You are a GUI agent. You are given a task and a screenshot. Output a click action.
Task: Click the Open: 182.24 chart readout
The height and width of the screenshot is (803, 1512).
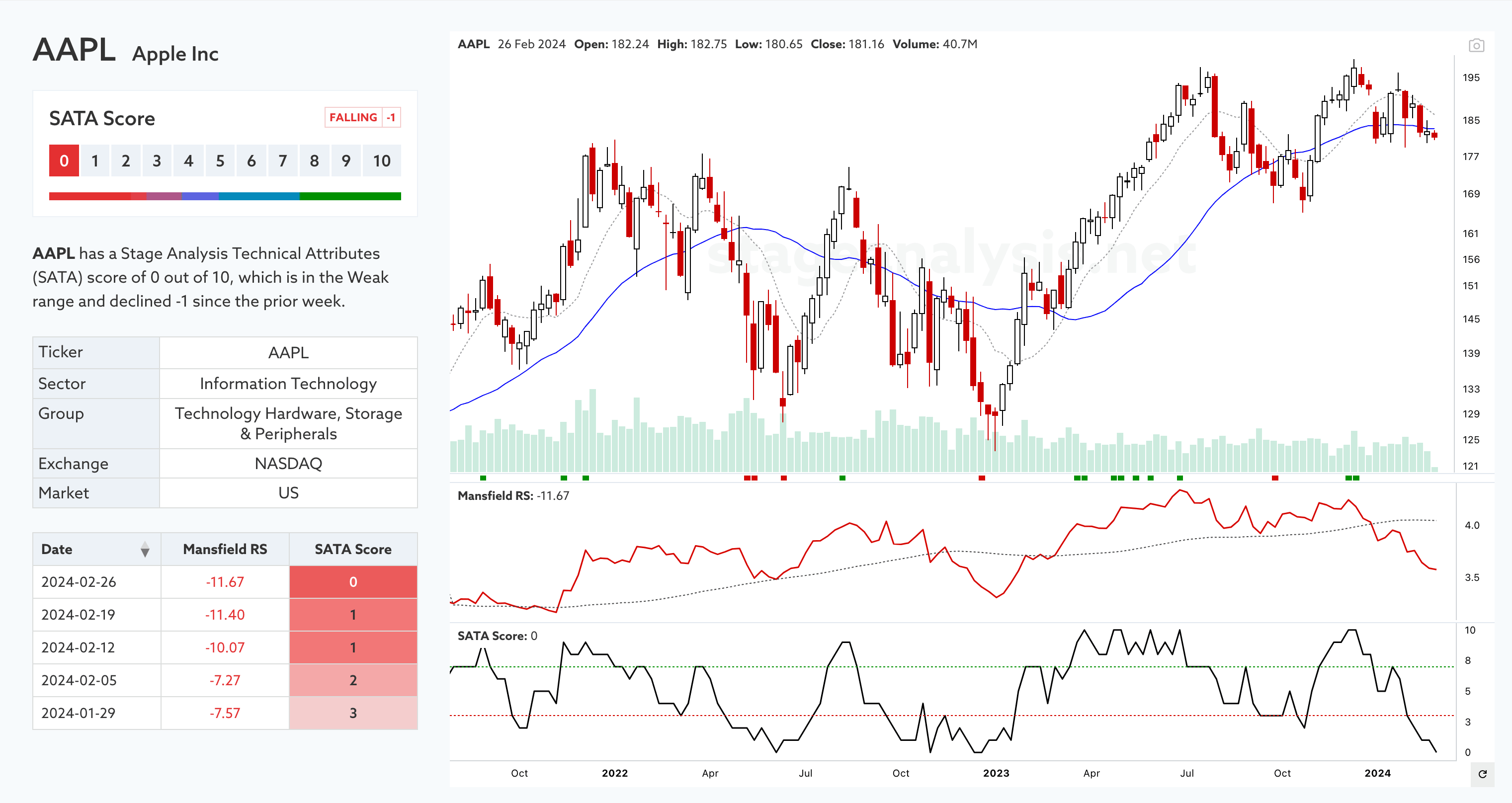(x=611, y=44)
